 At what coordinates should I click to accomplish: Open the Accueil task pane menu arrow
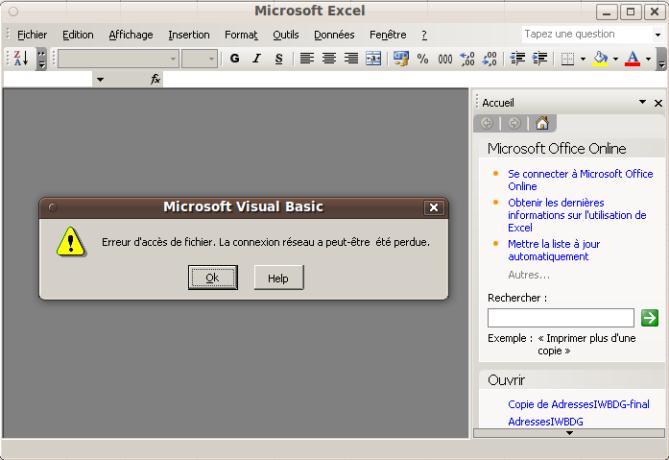(x=642, y=102)
